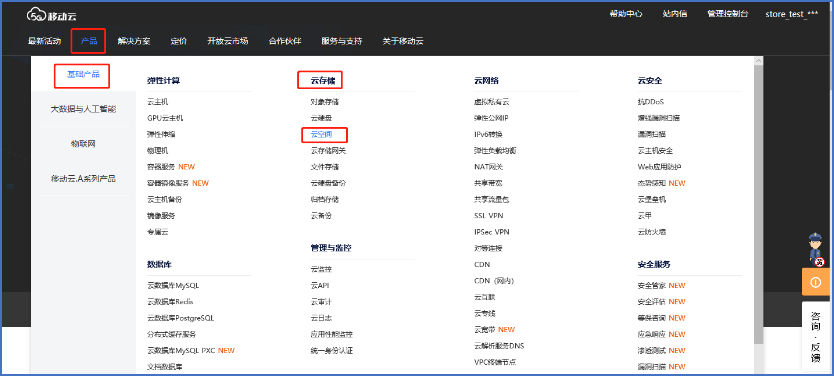Open the highlighted 云空间 link
Image resolution: width=834 pixels, height=376 pixels.
(321, 135)
